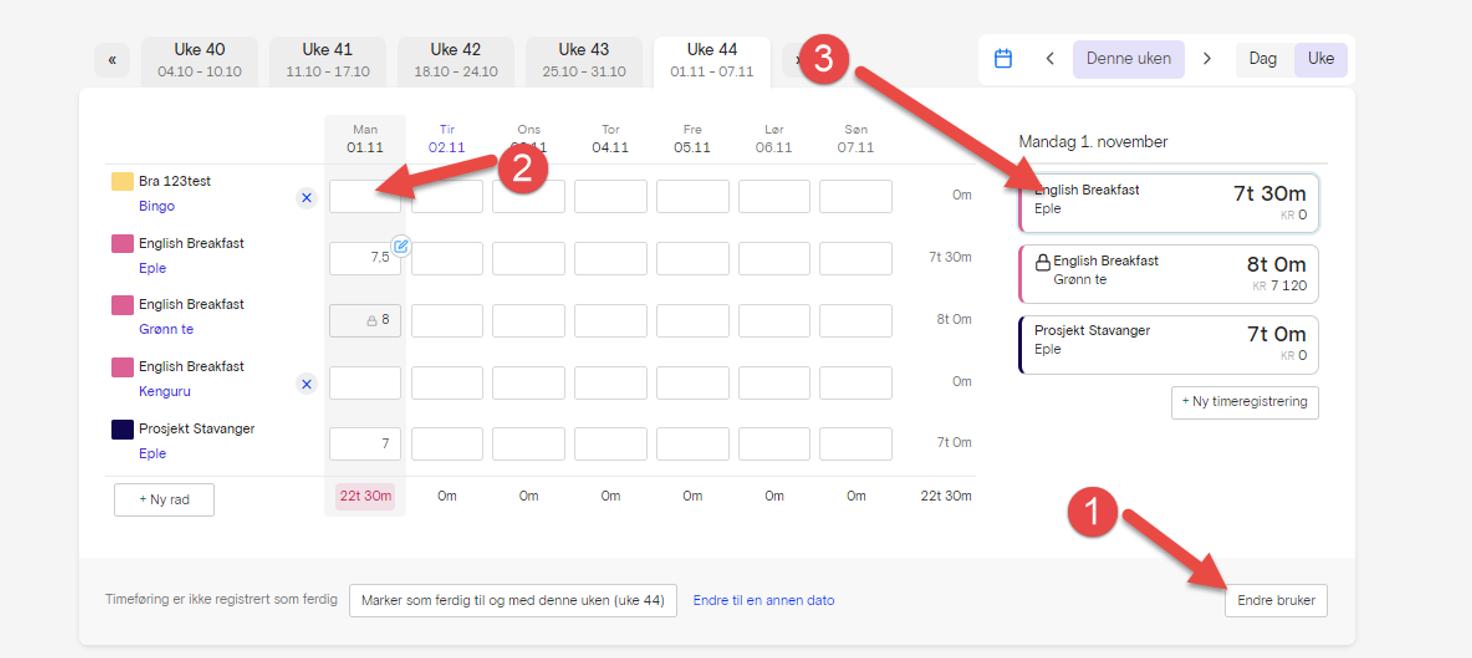Open the Uke 42 tab
This screenshot has height=658, width=1472.
pyautogui.click(x=456, y=61)
